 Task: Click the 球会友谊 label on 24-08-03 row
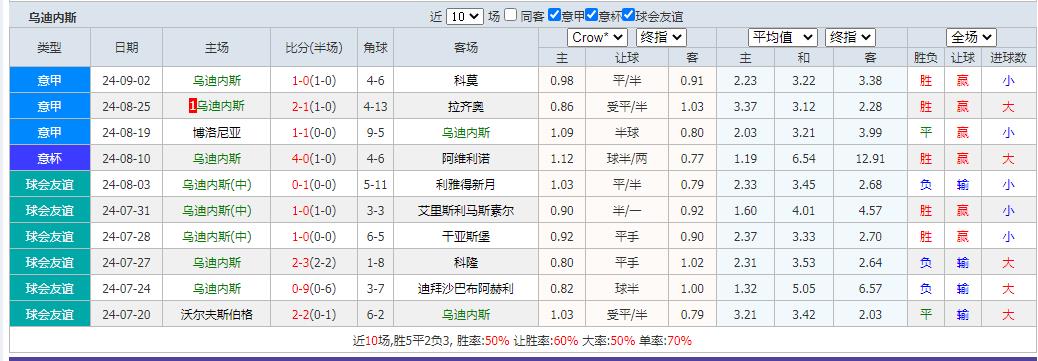pos(50,185)
